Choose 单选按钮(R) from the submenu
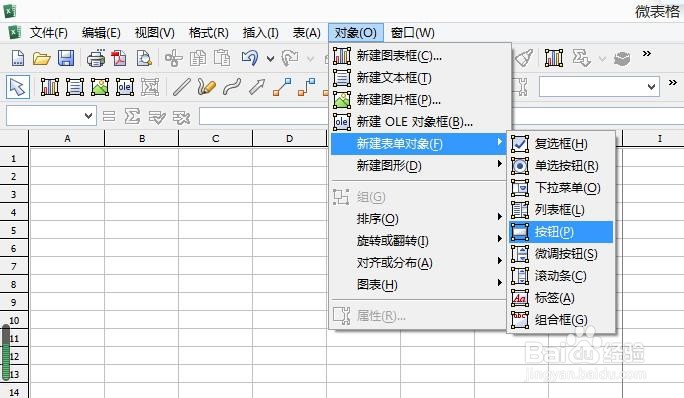The image size is (684, 398). 561,166
